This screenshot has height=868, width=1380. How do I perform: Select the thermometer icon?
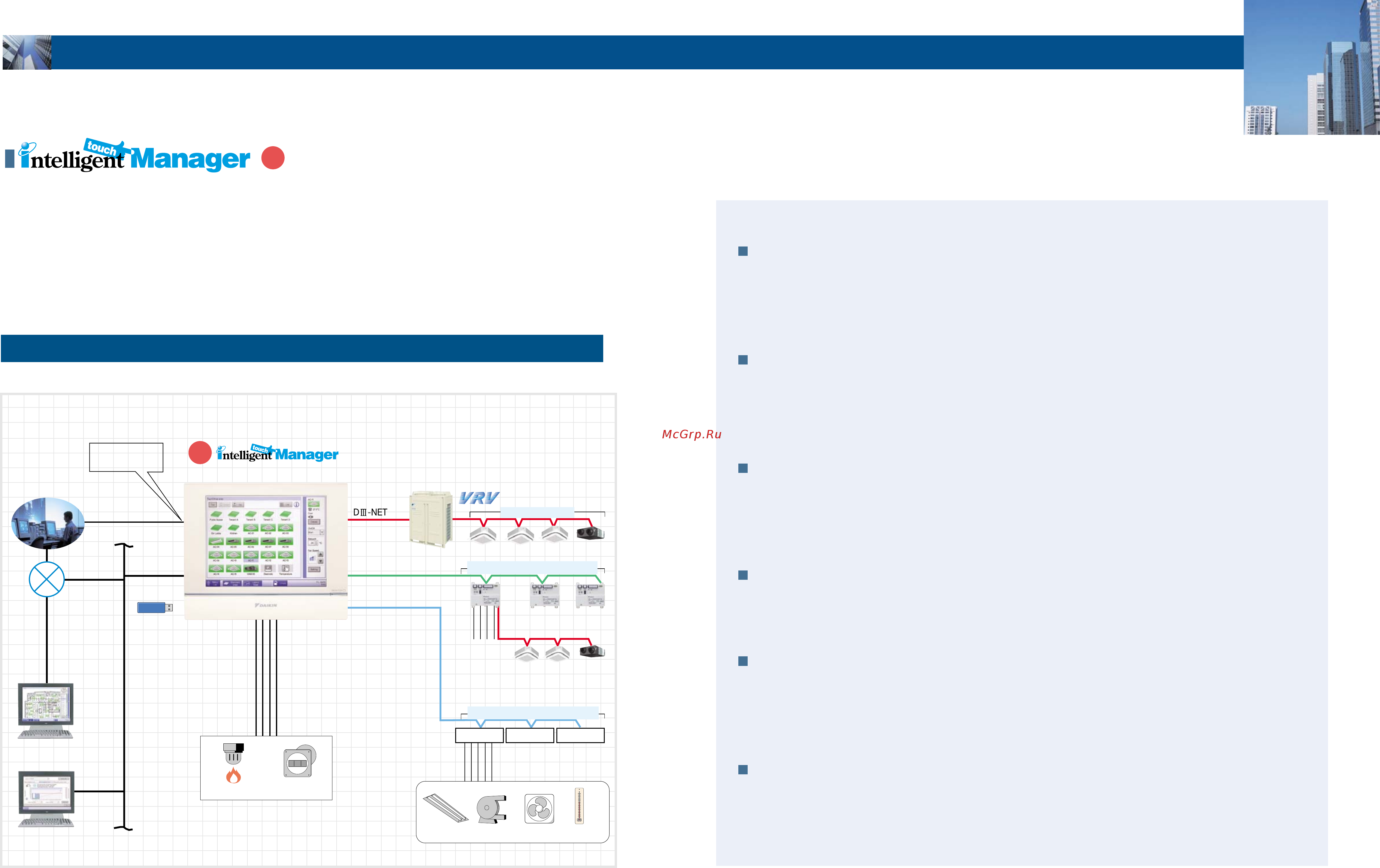pos(580,806)
